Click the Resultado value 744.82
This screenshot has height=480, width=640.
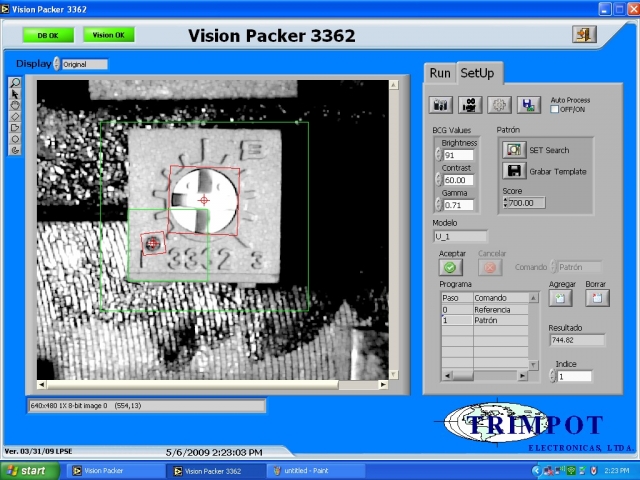[x=577, y=340]
